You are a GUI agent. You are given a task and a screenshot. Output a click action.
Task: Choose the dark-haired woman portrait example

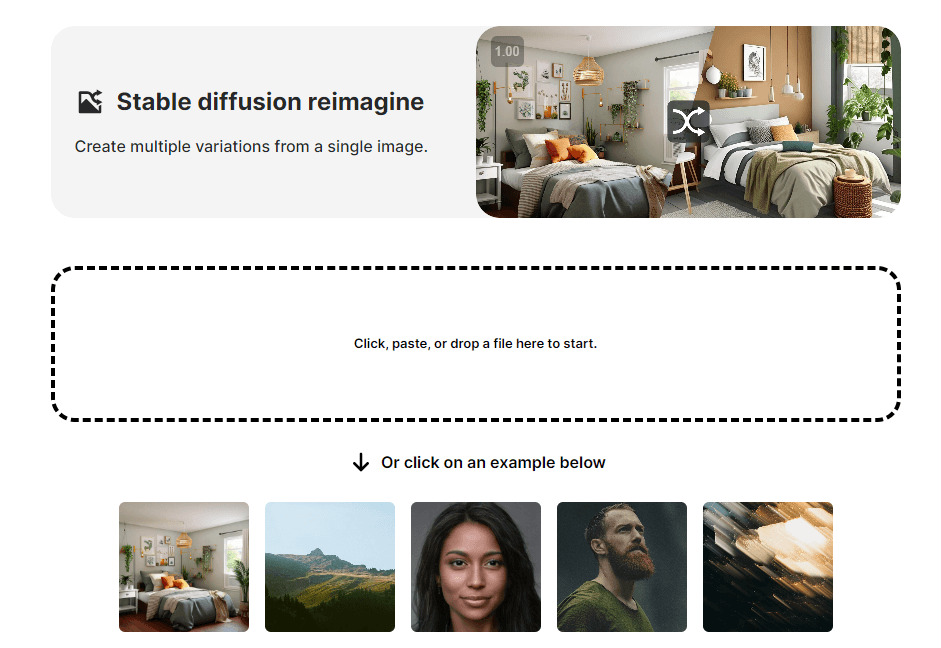(476, 567)
